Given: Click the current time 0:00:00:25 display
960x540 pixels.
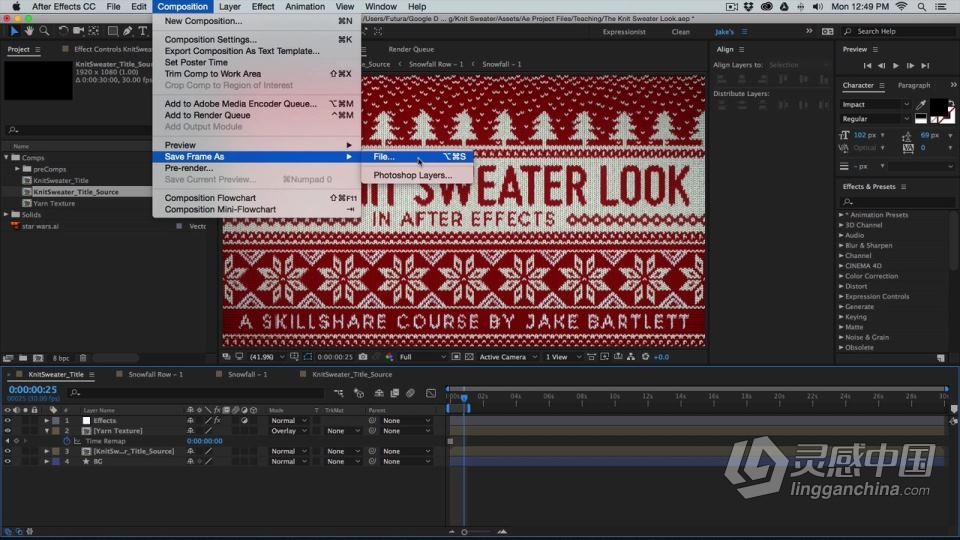Looking at the screenshot, I should pyautogui.click(x=32, y=389).
